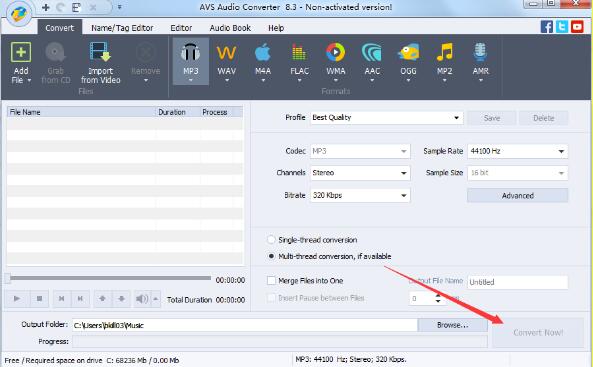Click the plus icon in quick access toolbar
The height and width of the screenshot is (367, 593).
click(x=46, y=8)
